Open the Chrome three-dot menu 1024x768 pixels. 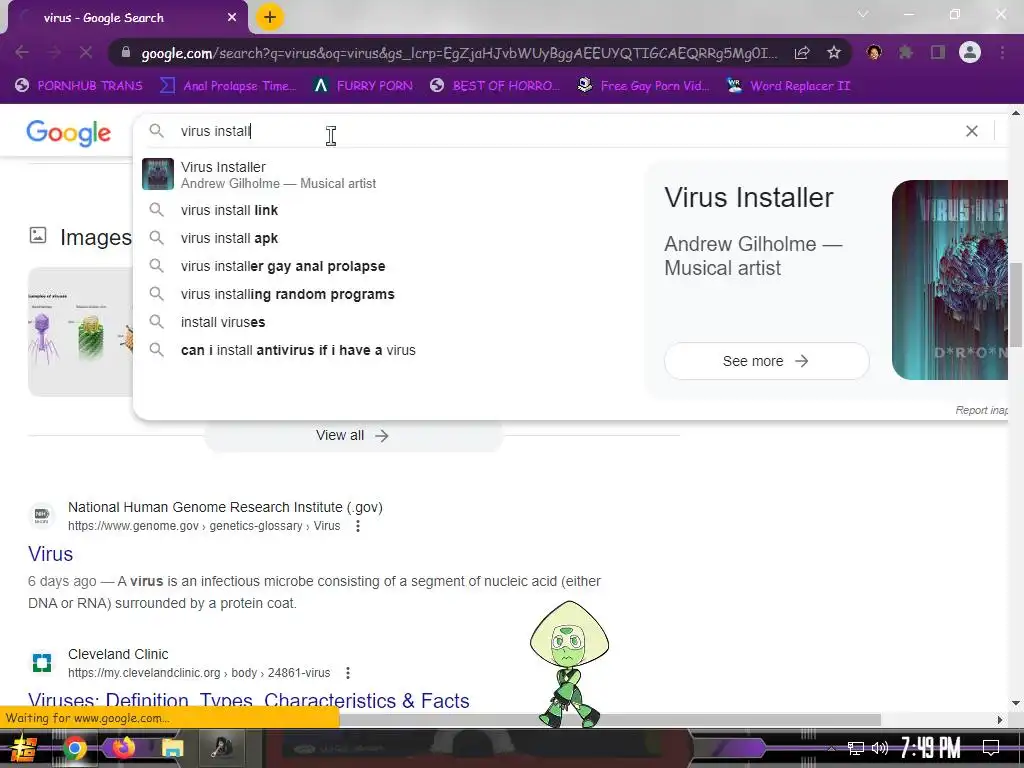[x=1002, y=52]
